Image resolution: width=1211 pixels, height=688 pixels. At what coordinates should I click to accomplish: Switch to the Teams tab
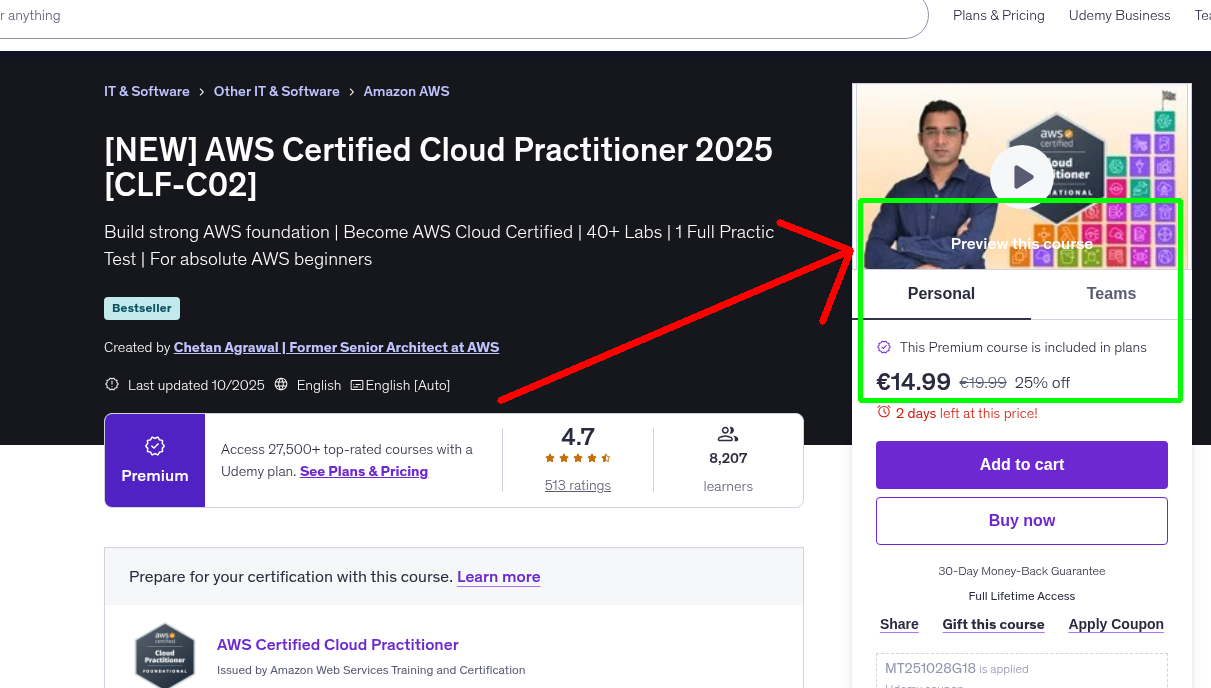(x=1111, y=293)
